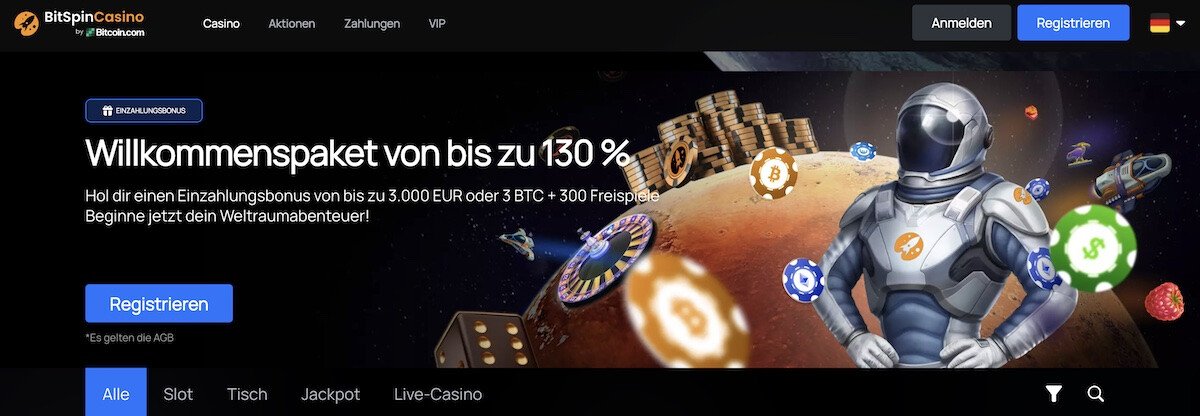
Task: Open the Aktionen navigation item
Action: [292, 23]
